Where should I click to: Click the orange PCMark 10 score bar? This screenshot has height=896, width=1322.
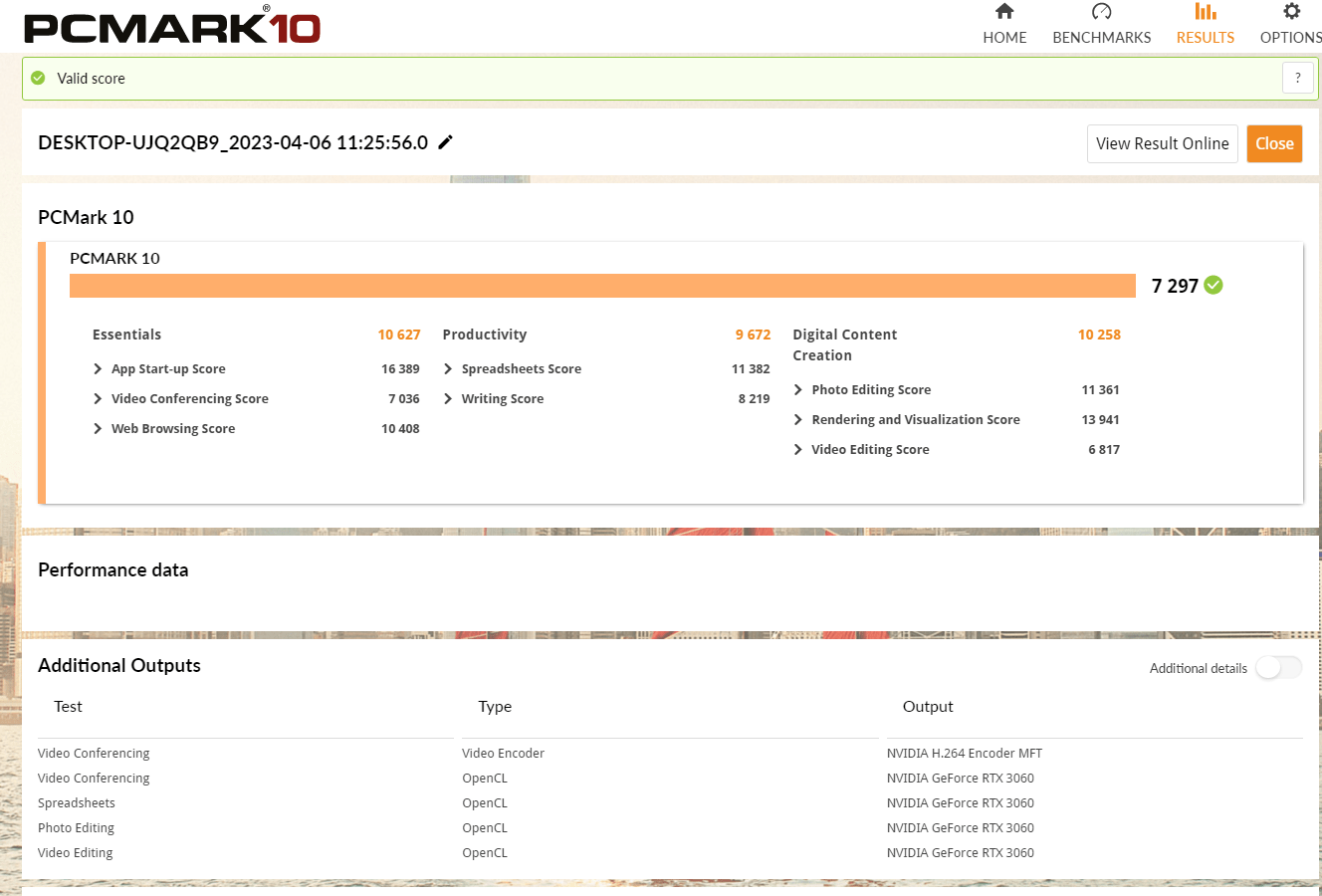click(602, 286)
